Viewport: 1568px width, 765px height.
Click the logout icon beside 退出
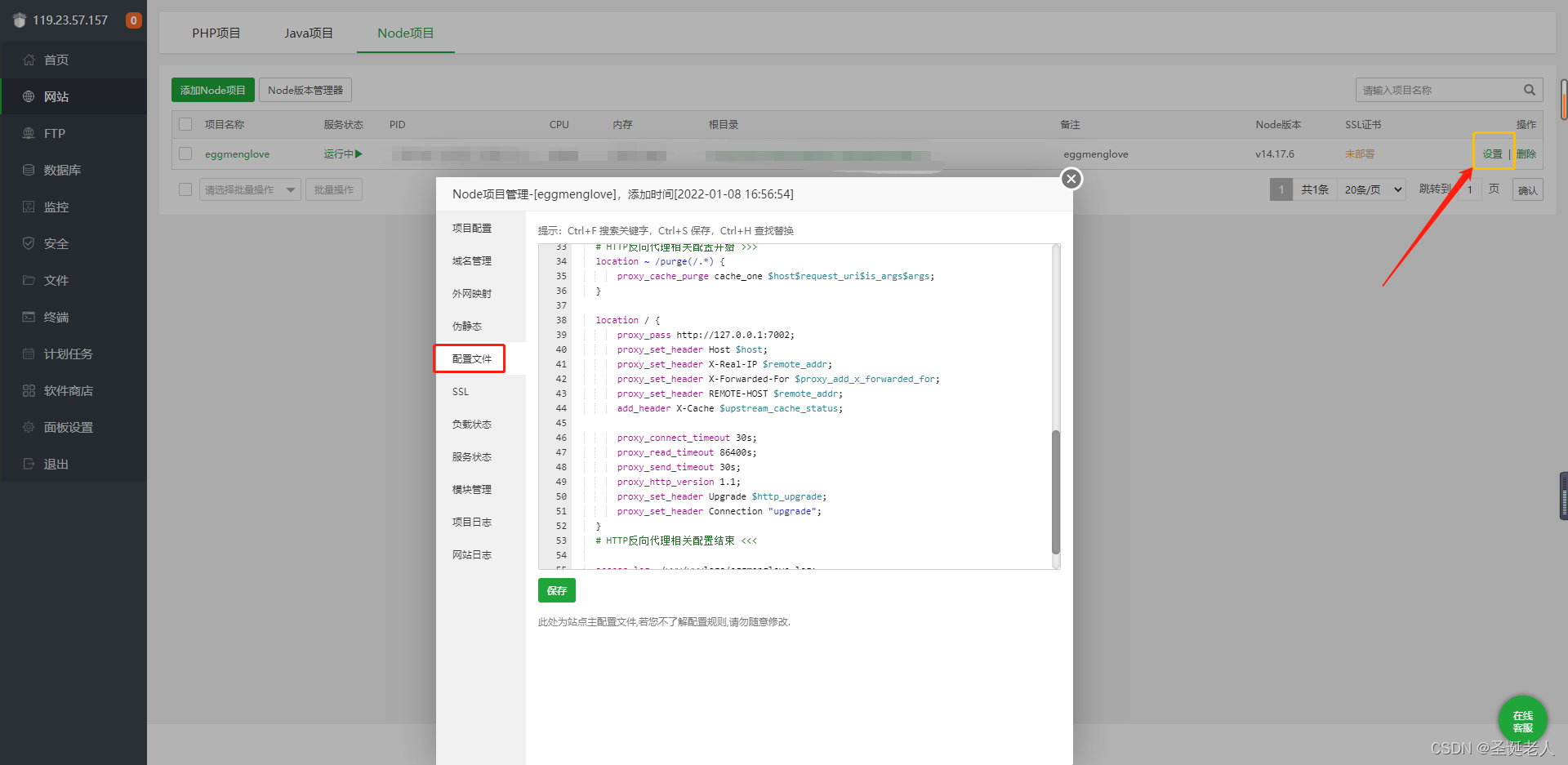pos(29,464)
